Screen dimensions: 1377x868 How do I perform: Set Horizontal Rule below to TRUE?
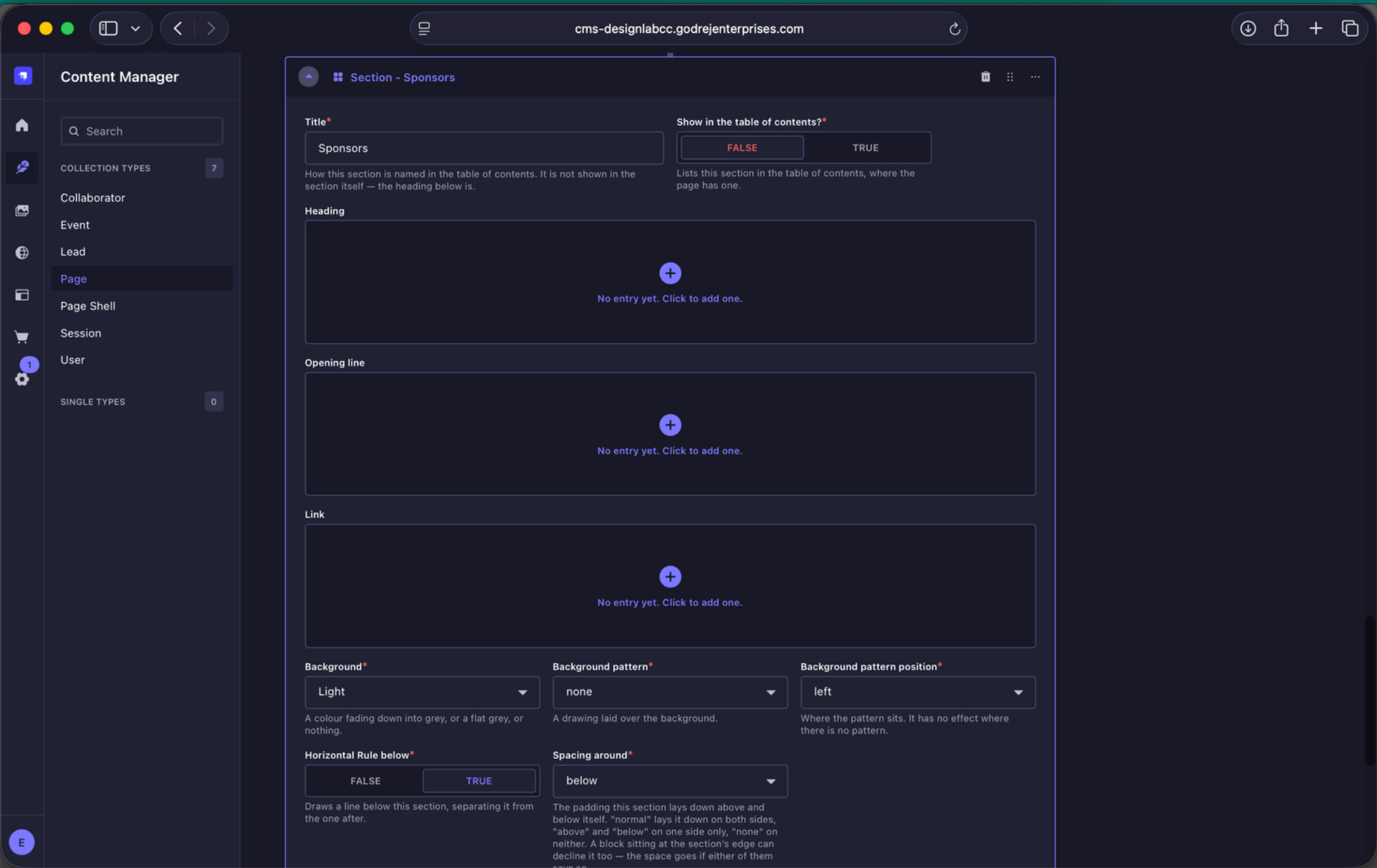point(478,781)
